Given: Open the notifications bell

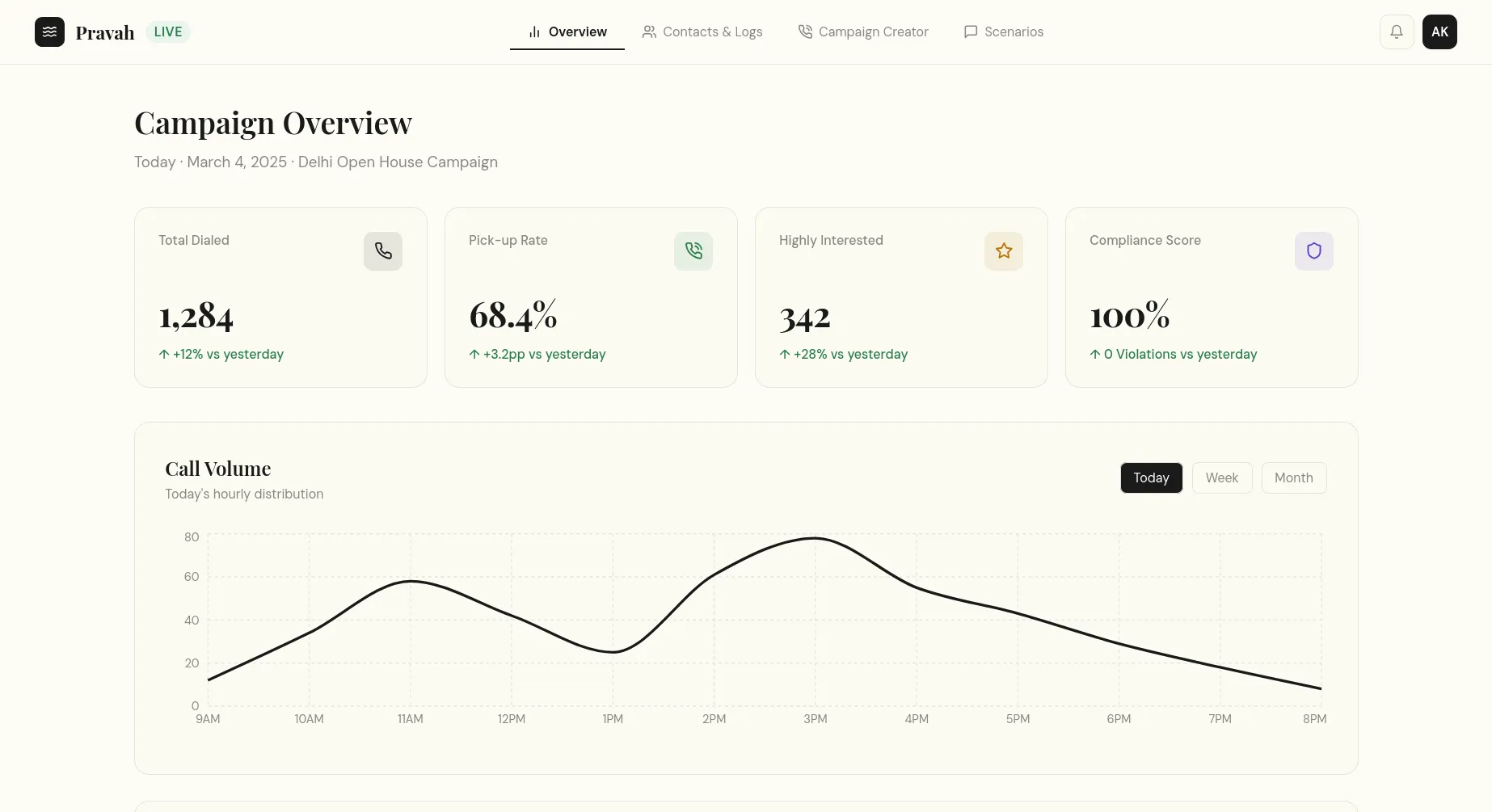Looking at the screenshot, I should (1396, 32).
